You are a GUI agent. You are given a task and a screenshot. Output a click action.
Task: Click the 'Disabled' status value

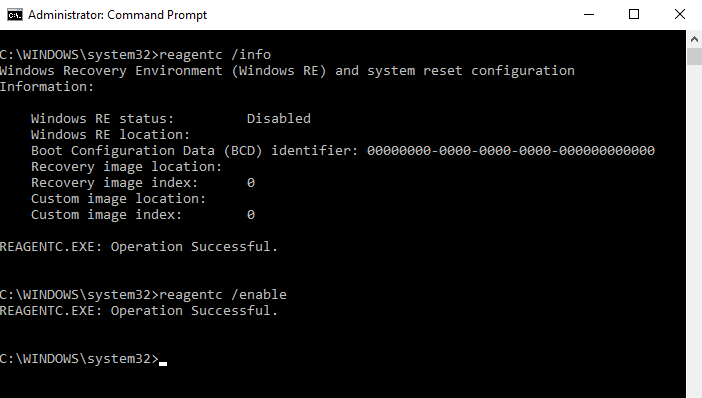click(x=278, y=119)
